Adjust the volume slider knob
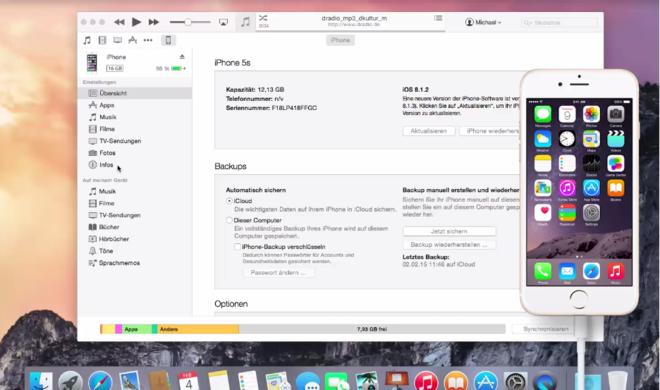 coord(188,22)
